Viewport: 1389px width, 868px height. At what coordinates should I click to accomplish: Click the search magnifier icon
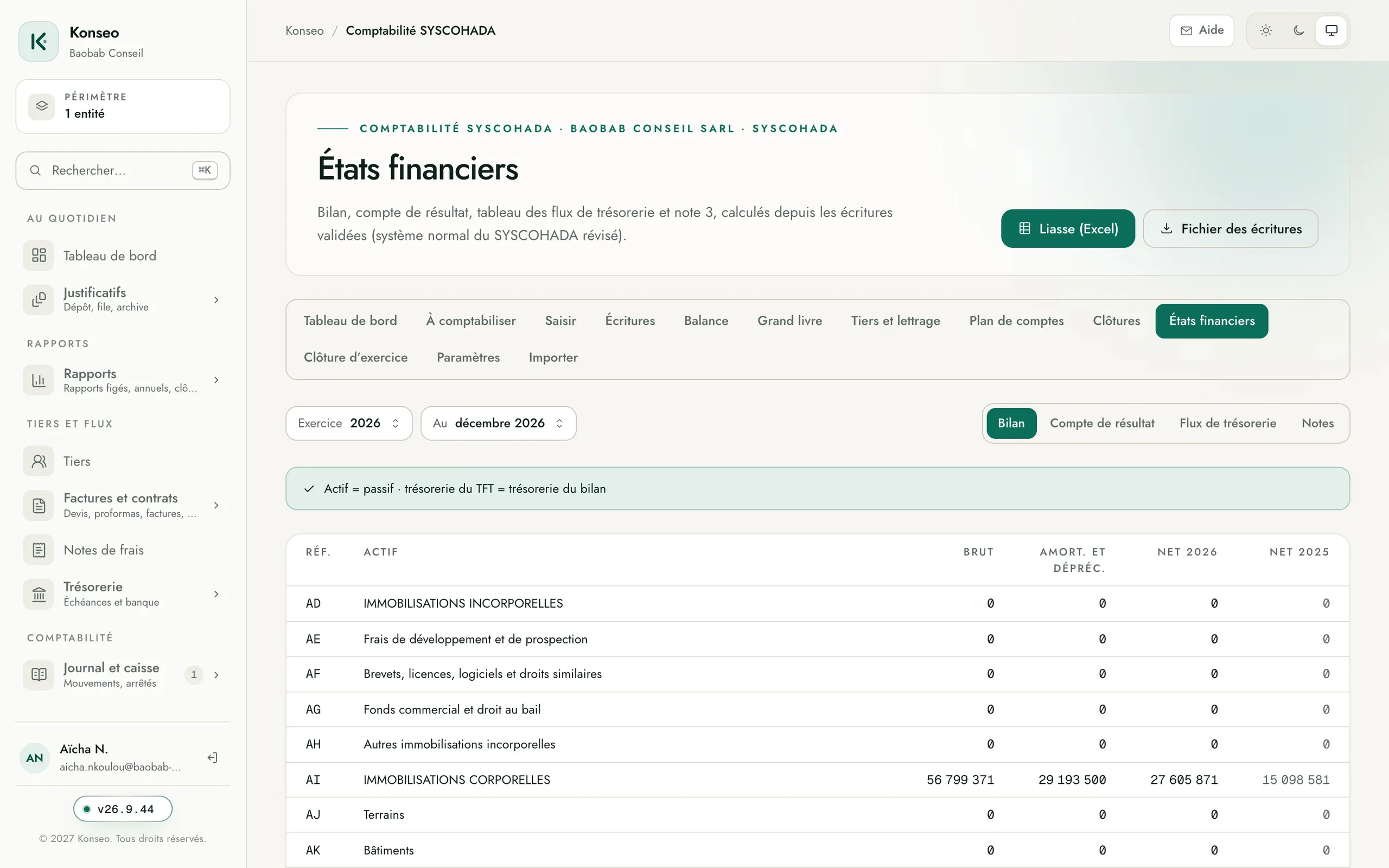[35, 170]
